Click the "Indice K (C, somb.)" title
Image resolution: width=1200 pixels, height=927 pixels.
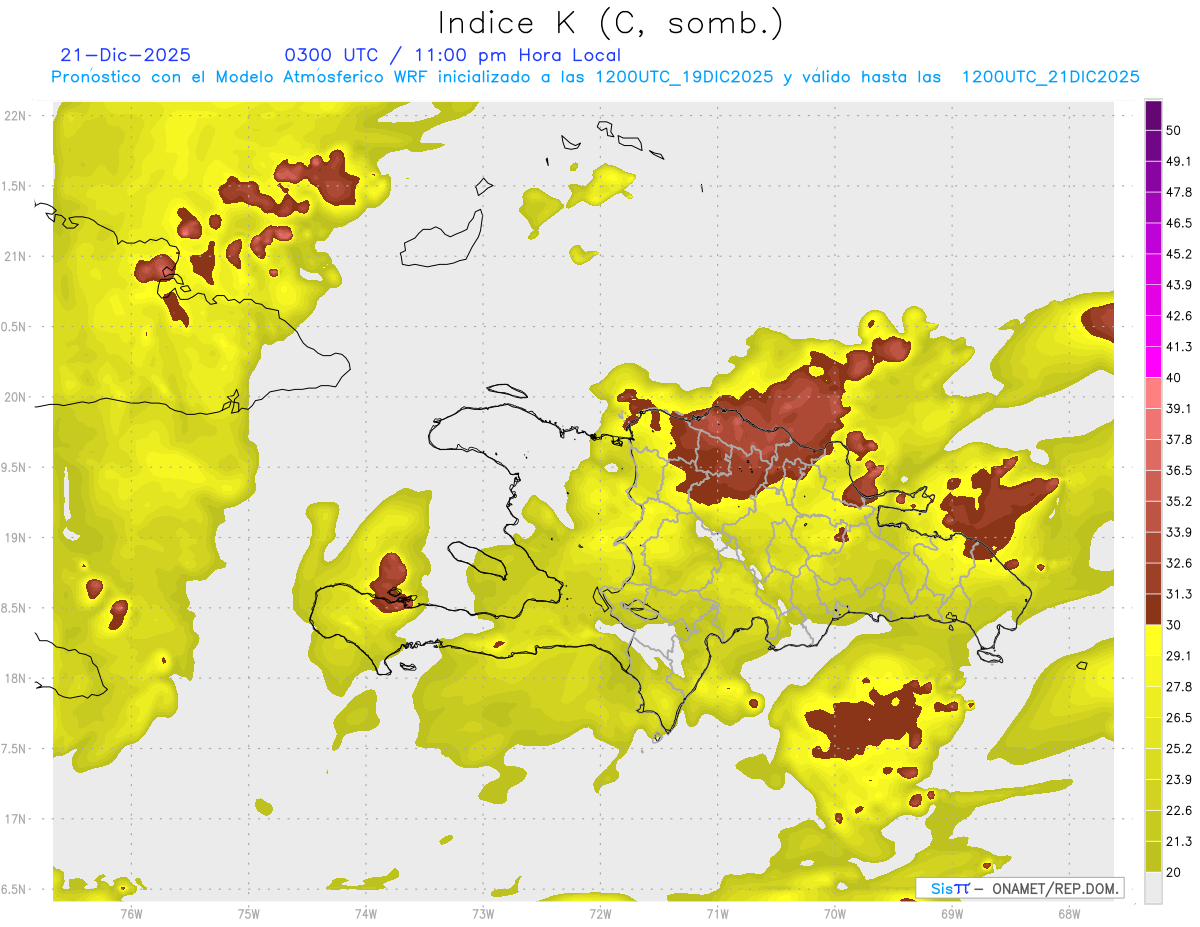pyautogui.click(x=611, y=24)
